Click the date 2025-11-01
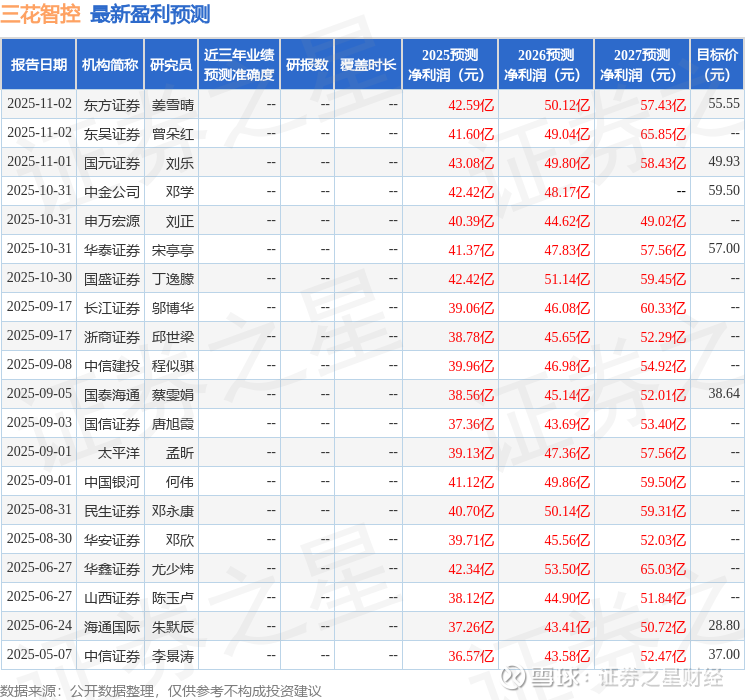745x700 pixels. [39, 161]
